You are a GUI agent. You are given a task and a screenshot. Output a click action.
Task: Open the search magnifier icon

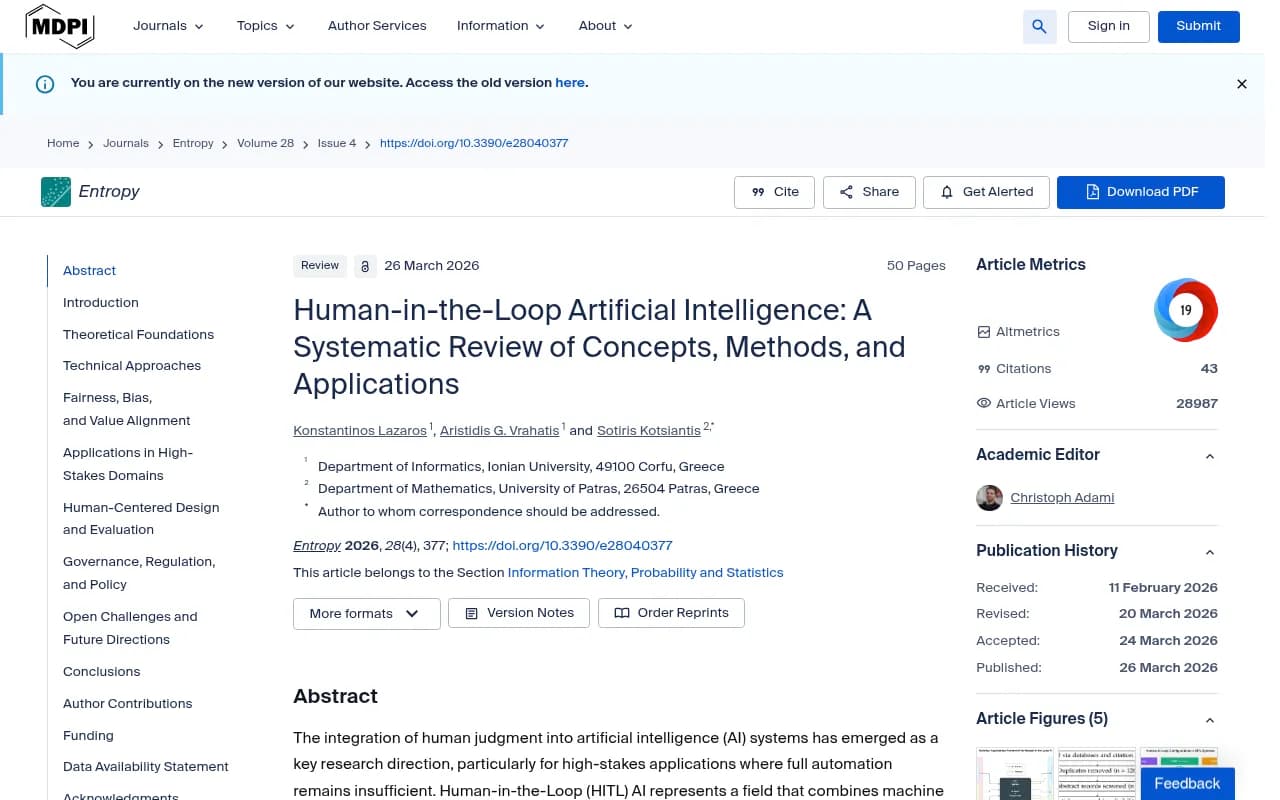[x=1039, y=27]
